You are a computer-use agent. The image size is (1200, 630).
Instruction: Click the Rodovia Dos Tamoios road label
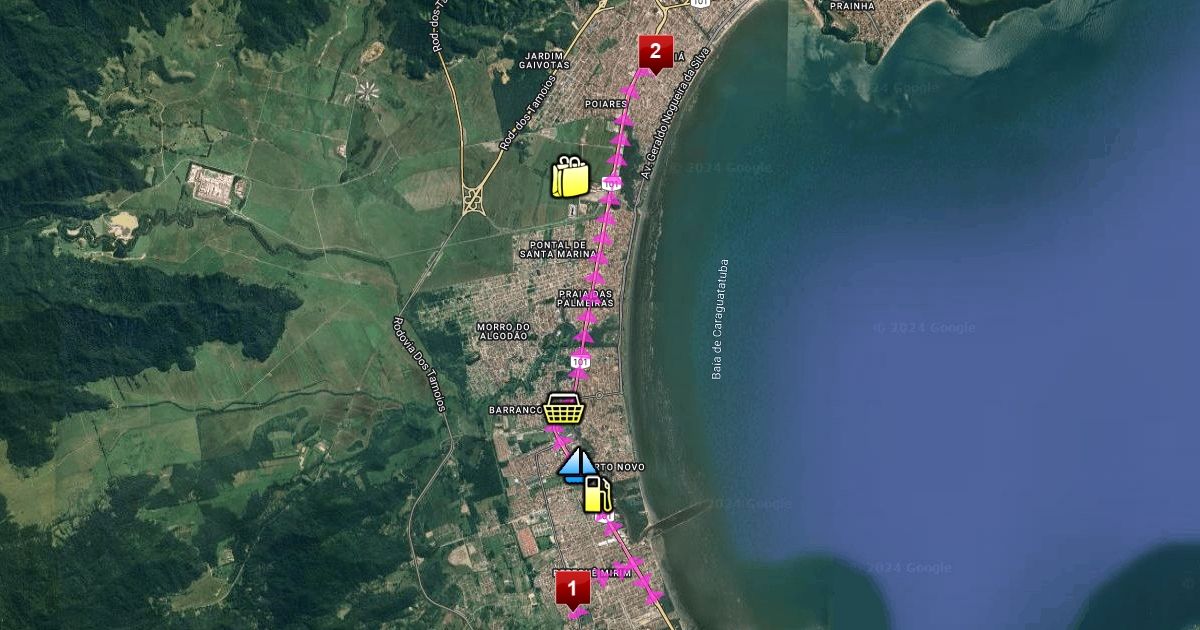pyautogui.click(x=418, y=364)
